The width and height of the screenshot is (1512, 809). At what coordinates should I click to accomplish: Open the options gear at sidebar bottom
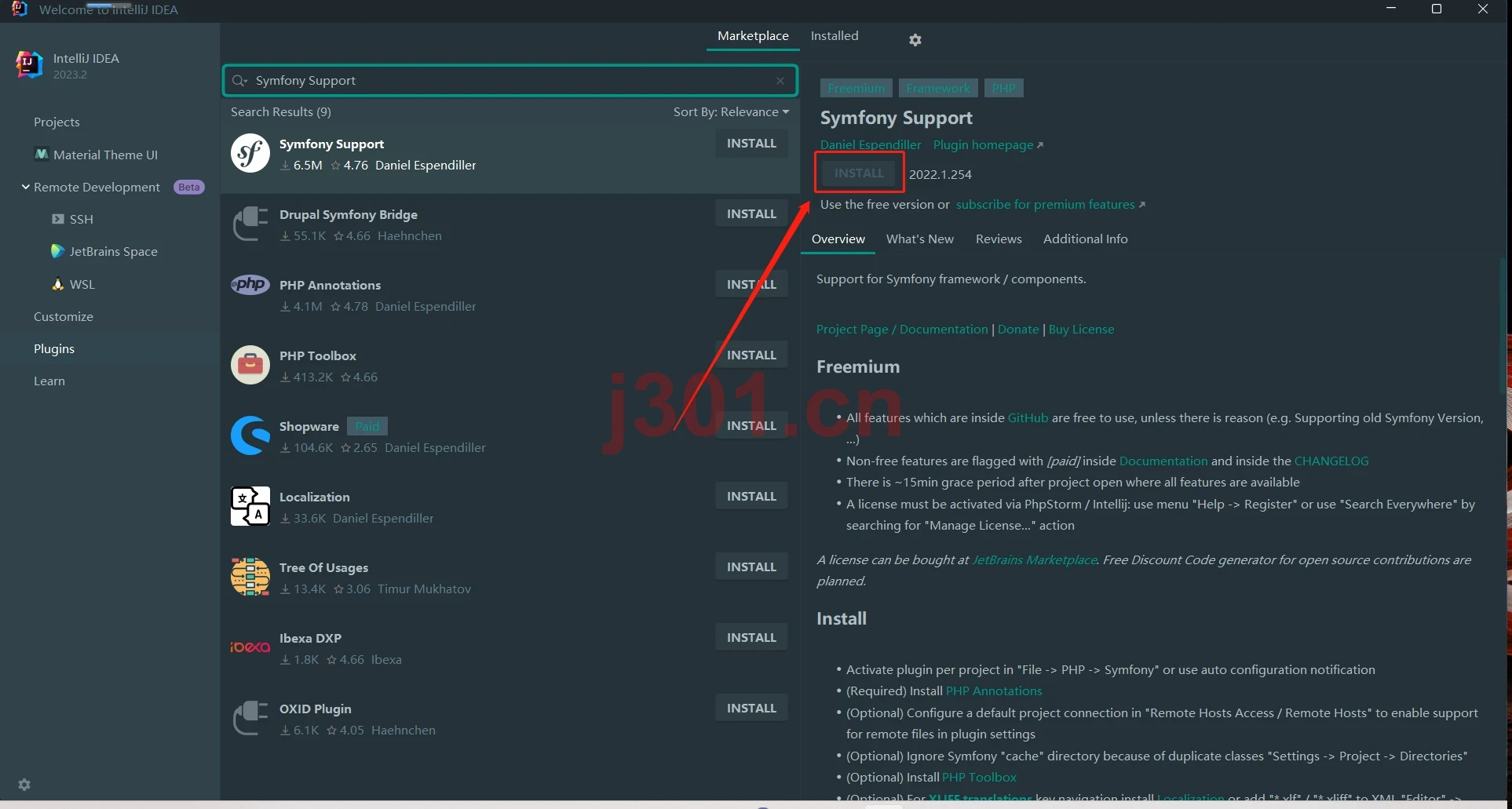click(x=24, y=785)
